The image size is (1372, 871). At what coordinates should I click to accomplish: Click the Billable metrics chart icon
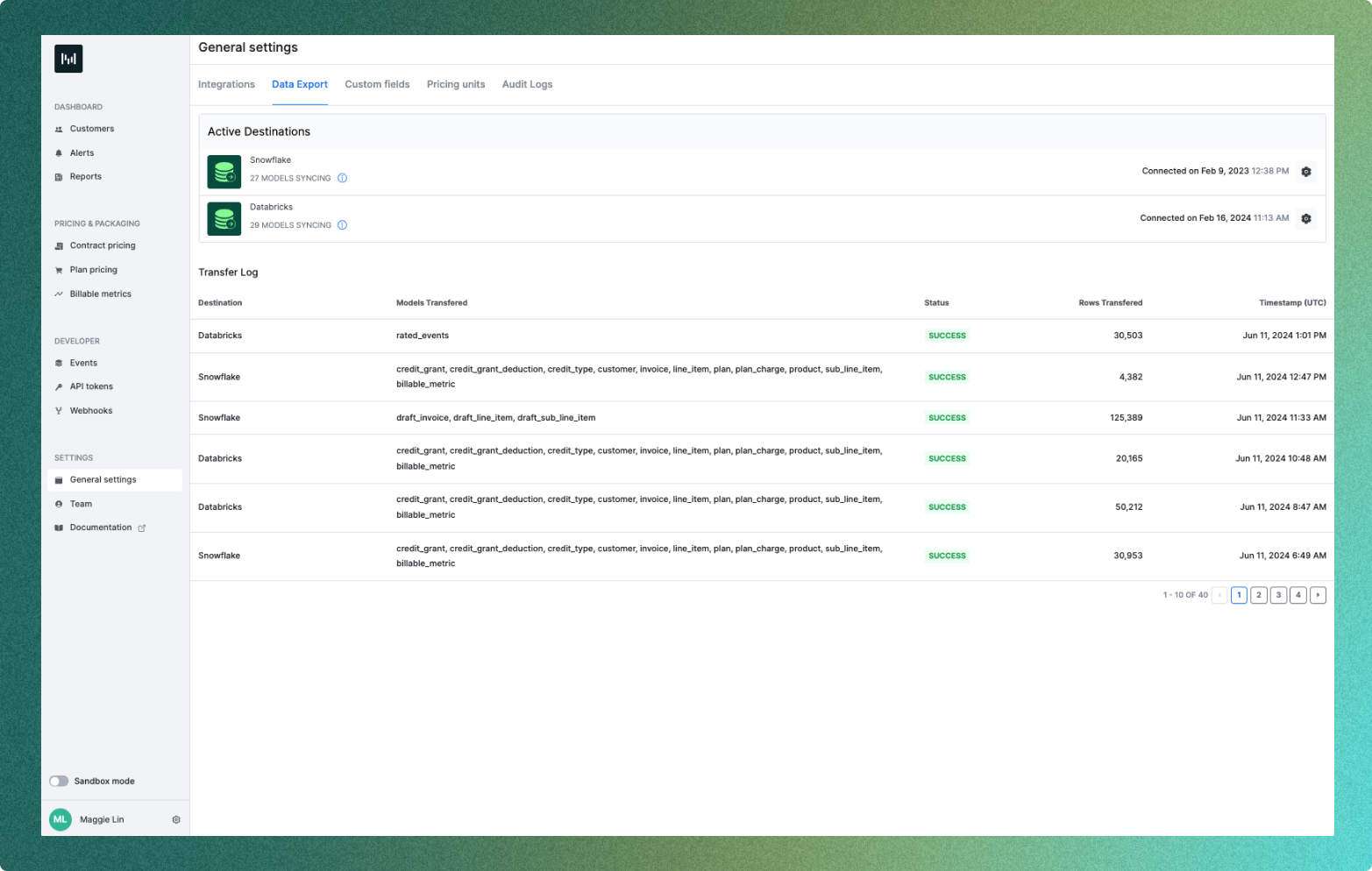(58, 294)
